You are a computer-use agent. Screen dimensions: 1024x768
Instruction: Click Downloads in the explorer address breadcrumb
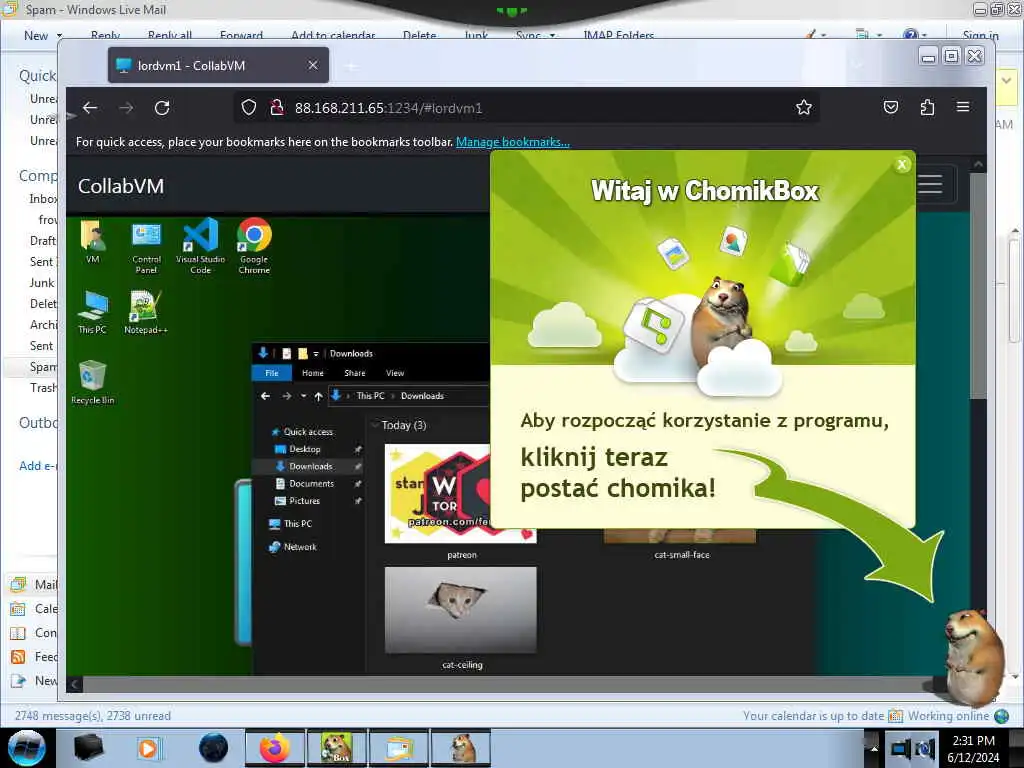[422, 396]
